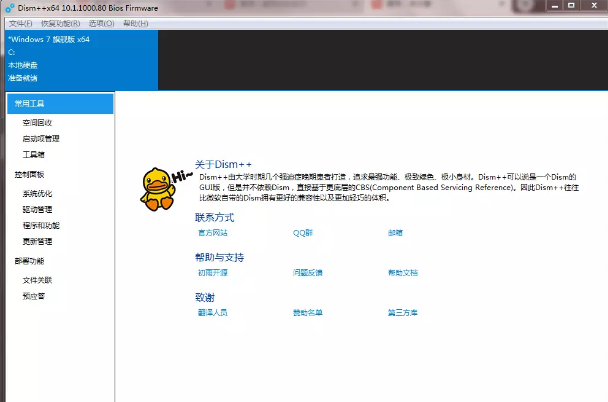View the 翻译人员 credits link
Image resolution: width=608 pixels, height=402 pixels.
[212, 312]
